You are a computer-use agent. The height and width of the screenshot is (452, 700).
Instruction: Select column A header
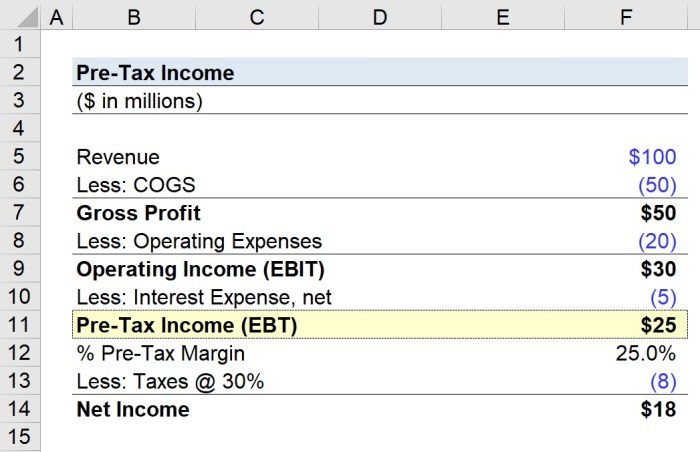56,17
